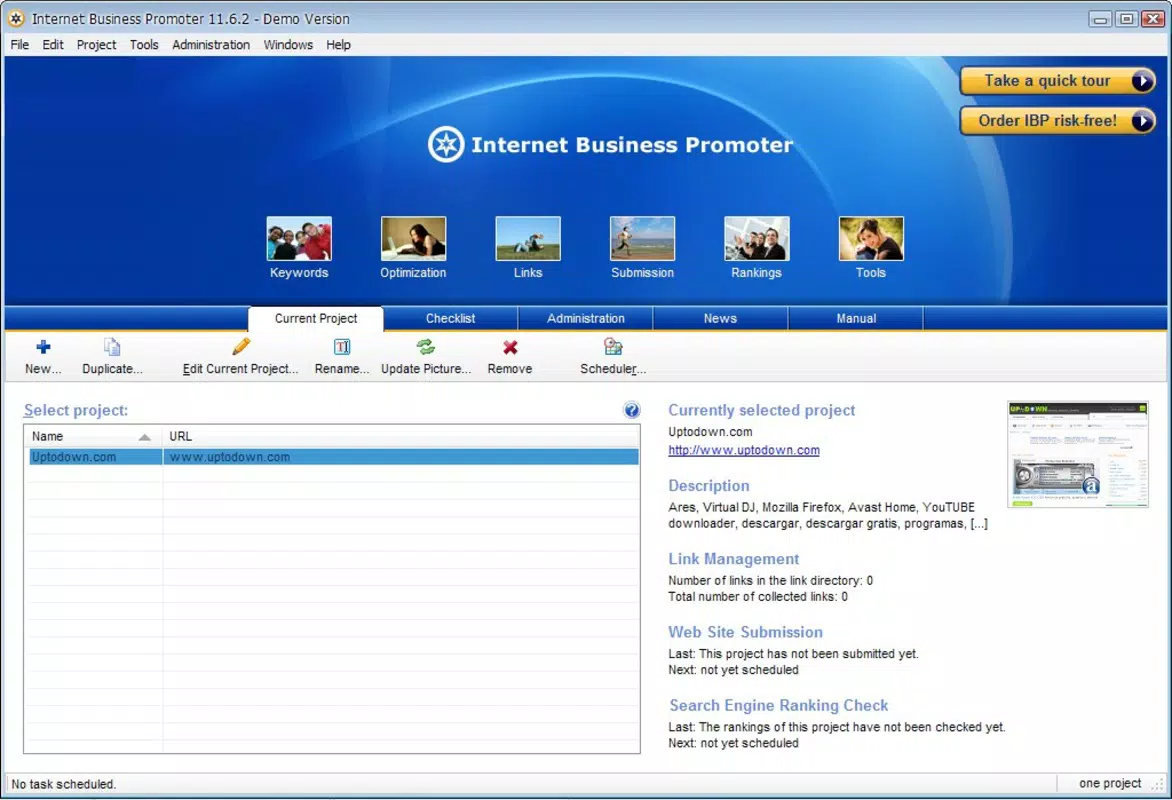Open the Edit menu

[52, 45]
